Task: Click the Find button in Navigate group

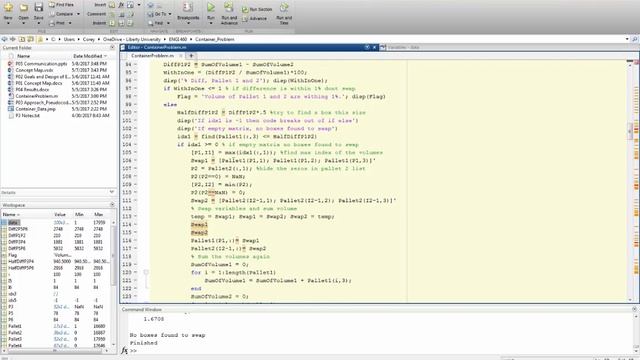Action: (x=158, y=23)
